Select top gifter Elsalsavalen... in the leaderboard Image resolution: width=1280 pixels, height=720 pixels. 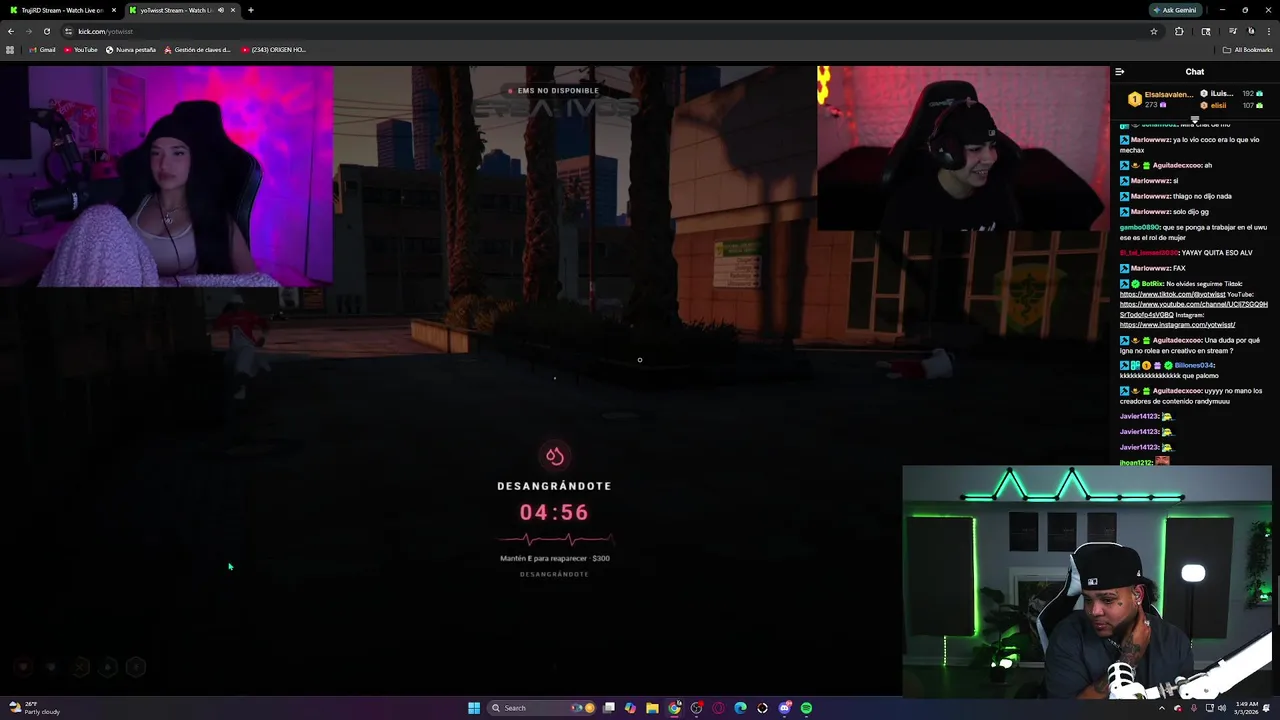(x=1161, y=99)
